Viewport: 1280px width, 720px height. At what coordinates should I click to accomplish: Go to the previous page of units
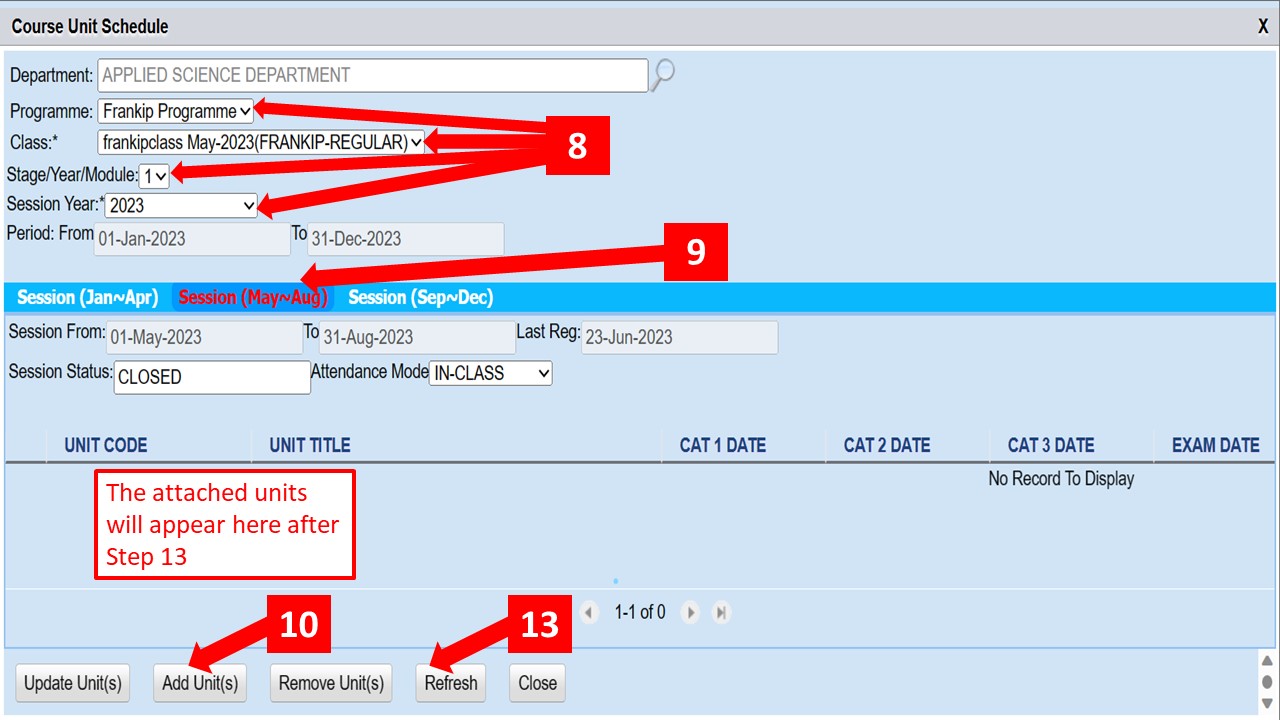(x=589, y=612)
